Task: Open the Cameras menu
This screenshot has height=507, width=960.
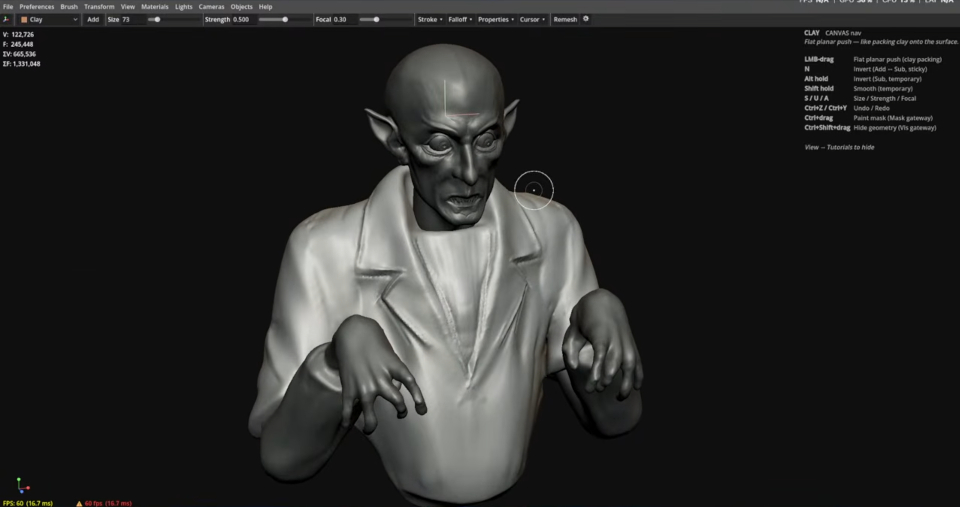Action: click(211, 7)
